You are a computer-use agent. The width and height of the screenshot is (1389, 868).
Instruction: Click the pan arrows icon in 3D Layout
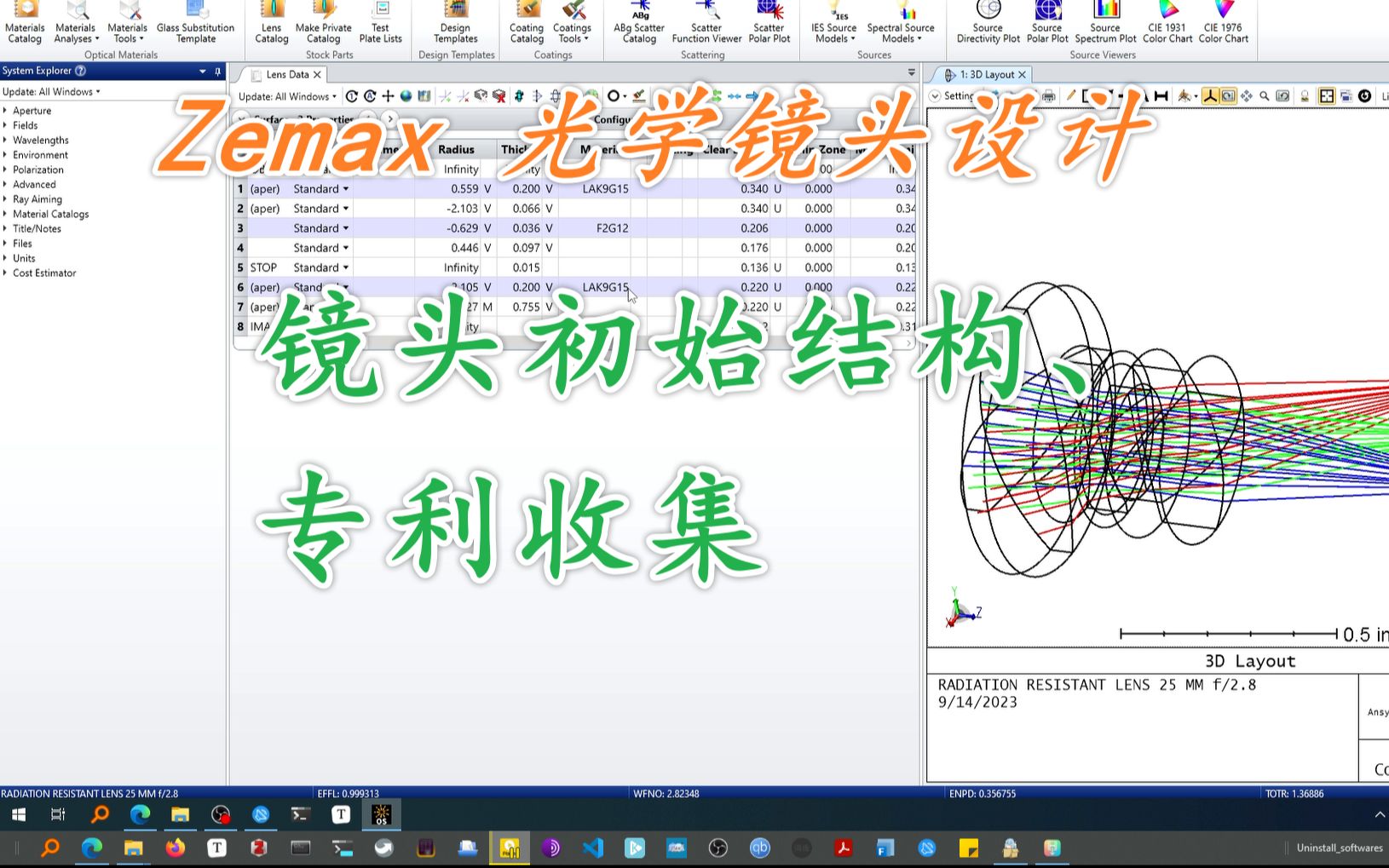click(1247, 96)
